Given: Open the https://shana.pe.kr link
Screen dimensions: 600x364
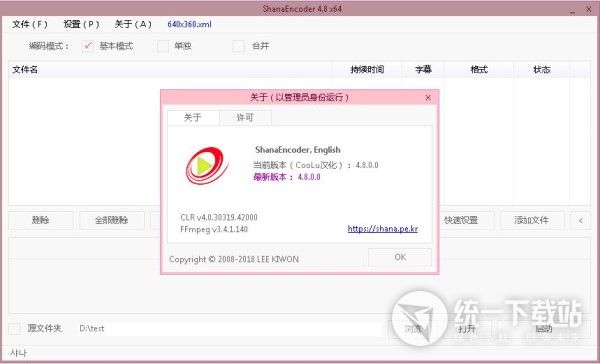Looking at the screenshot, I should pyautogui.click(x=383, y=229).
